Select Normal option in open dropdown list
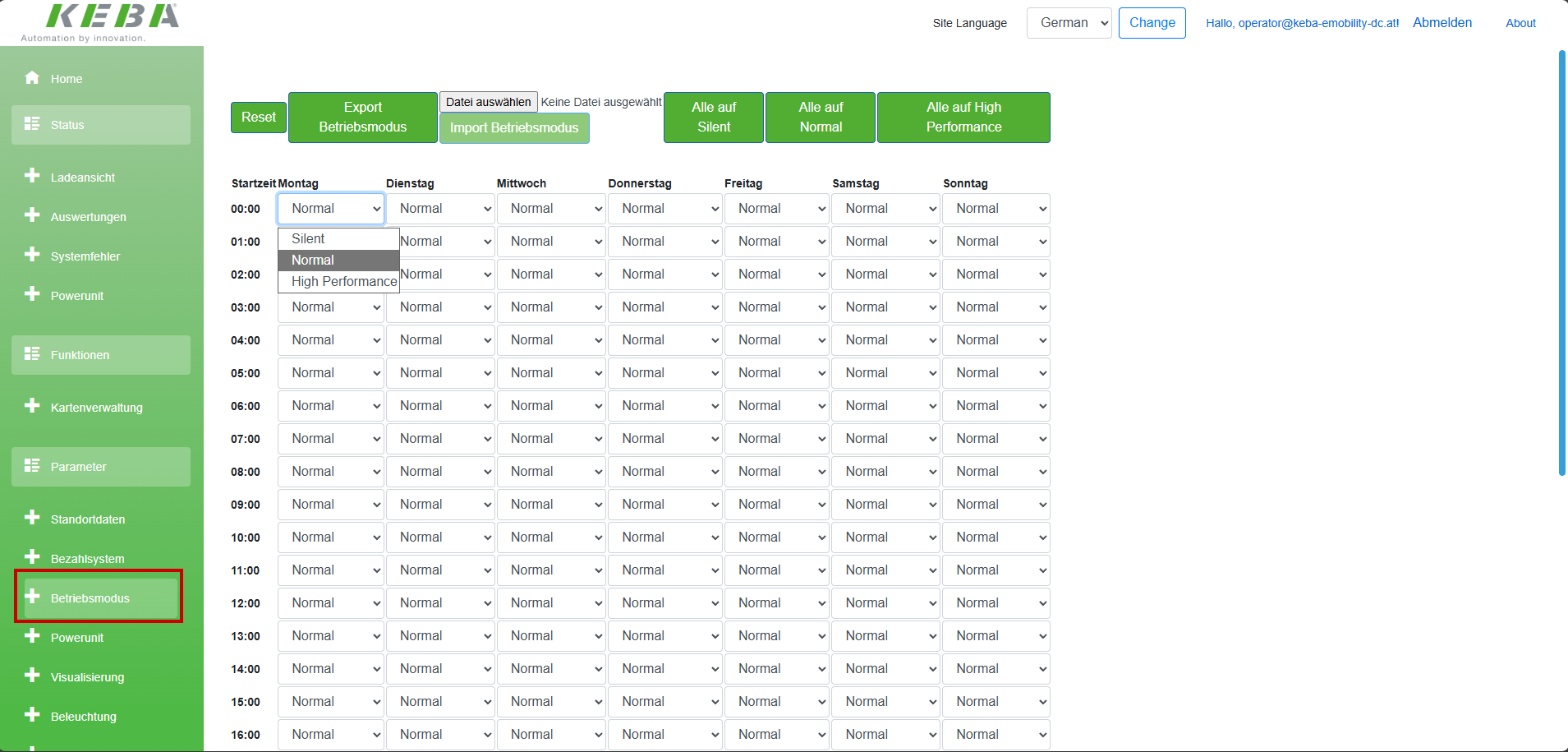This screenshot has height=752, width=1568. coord(338,260)
